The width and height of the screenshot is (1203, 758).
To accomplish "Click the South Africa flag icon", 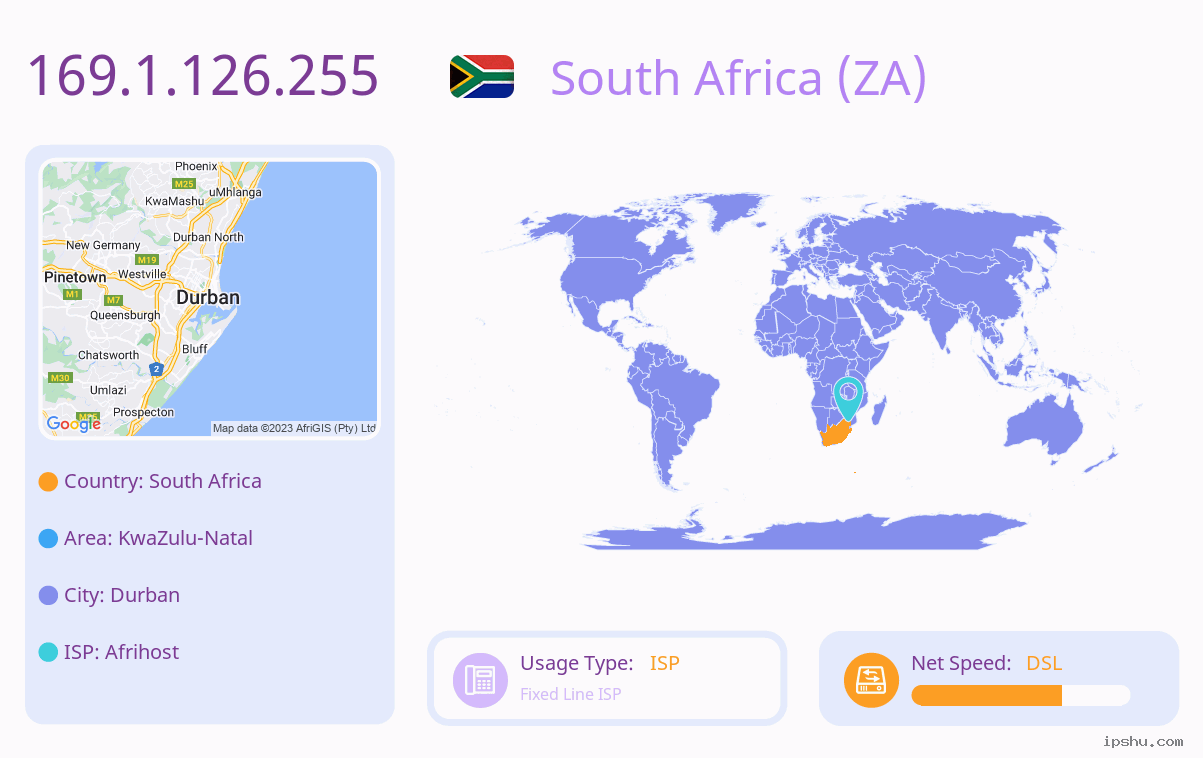I will (482, 76).
